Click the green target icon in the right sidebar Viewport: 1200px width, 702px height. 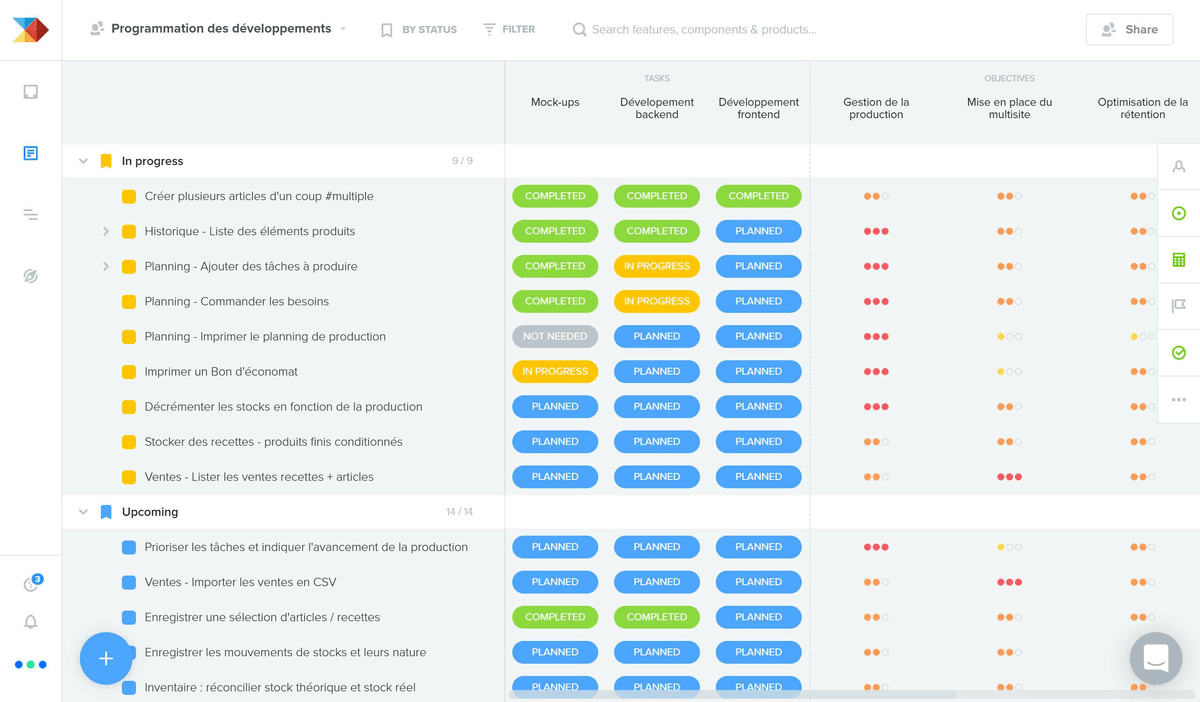point(1180,213)
